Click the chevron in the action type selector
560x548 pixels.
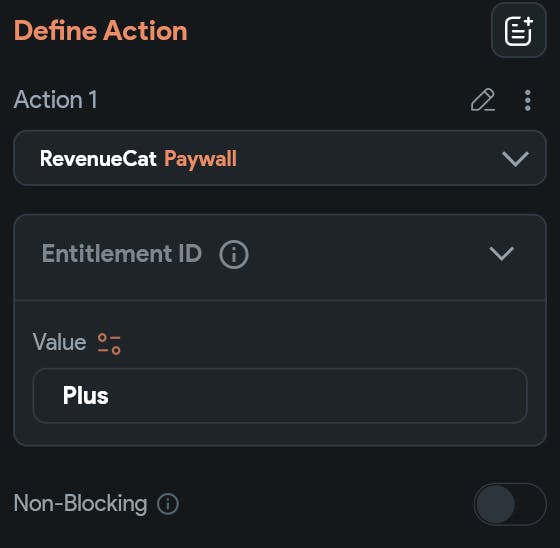pyautogui.click(x=515, y=159)
